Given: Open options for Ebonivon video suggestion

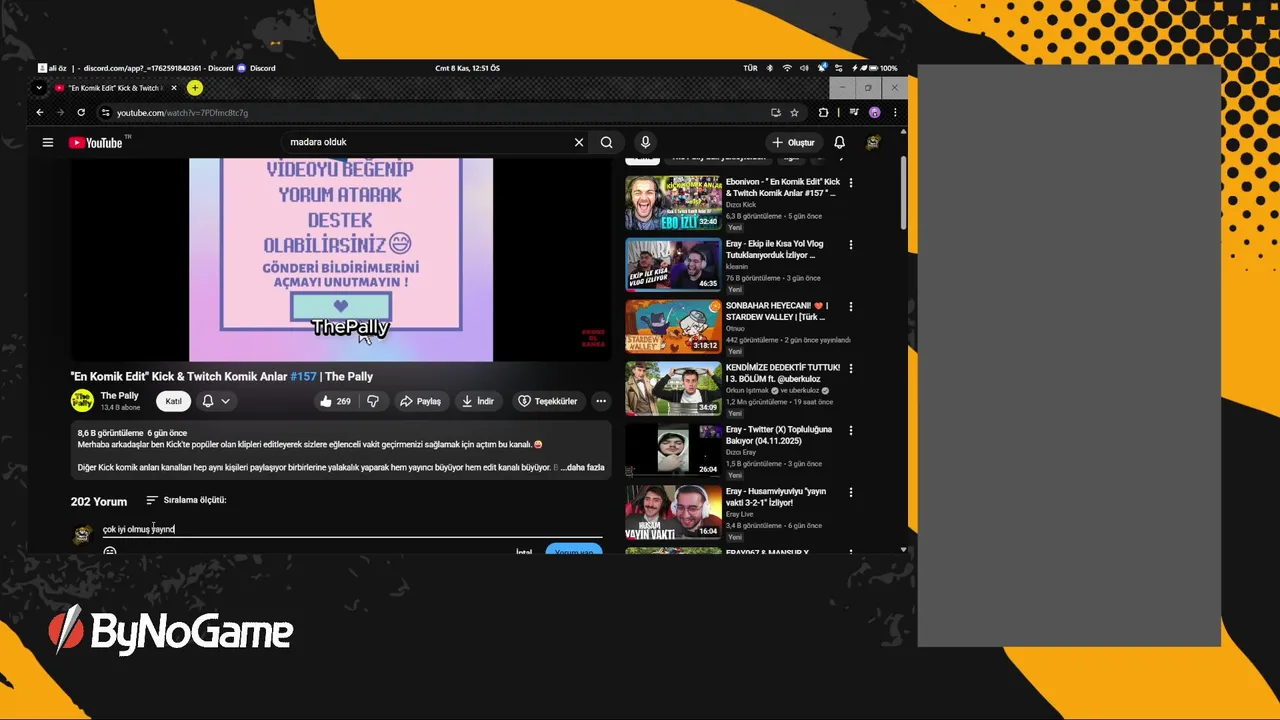Looking at the screenshot, I should (851, 183).
